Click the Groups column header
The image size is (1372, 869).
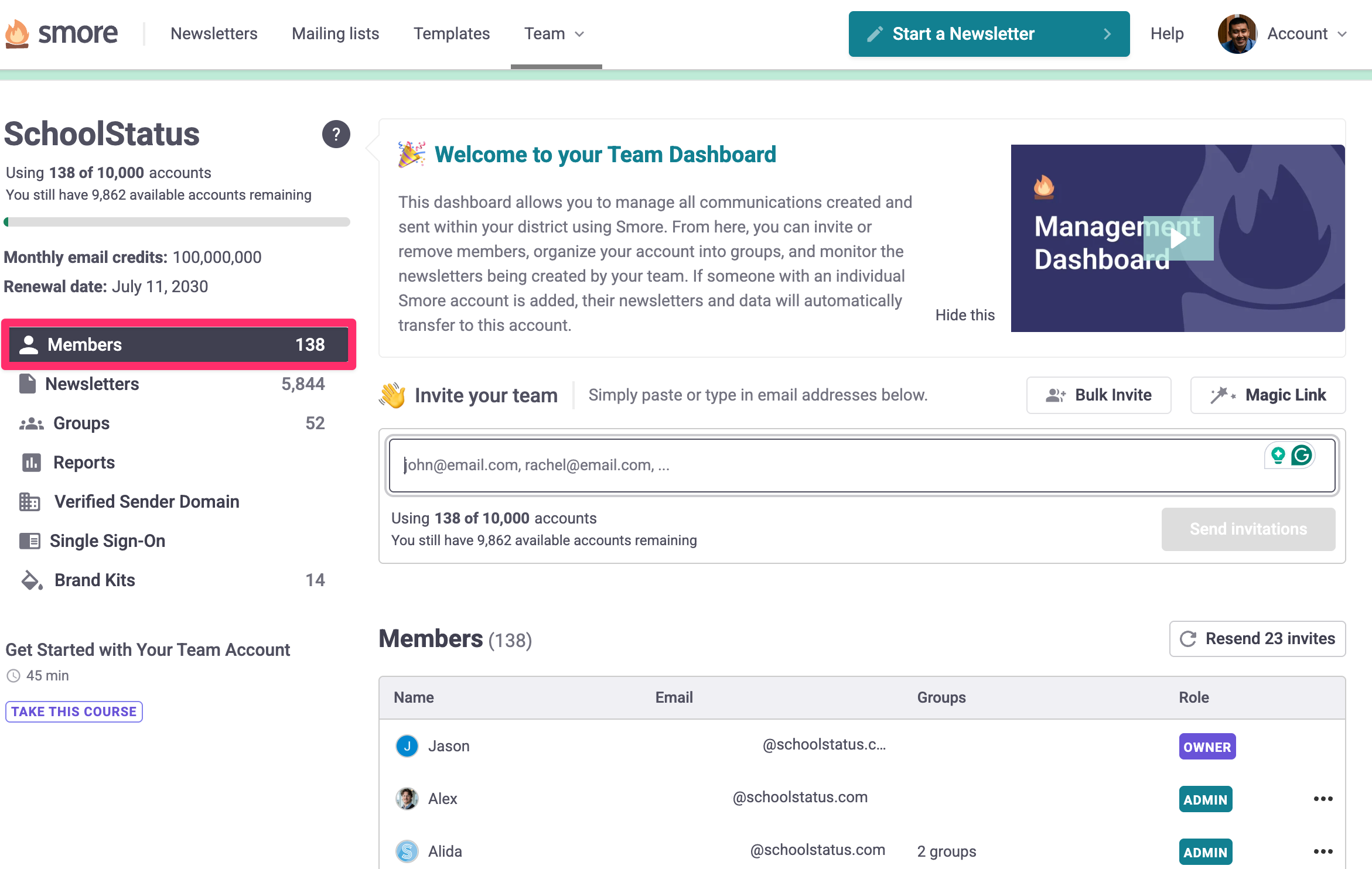[941, 697]
